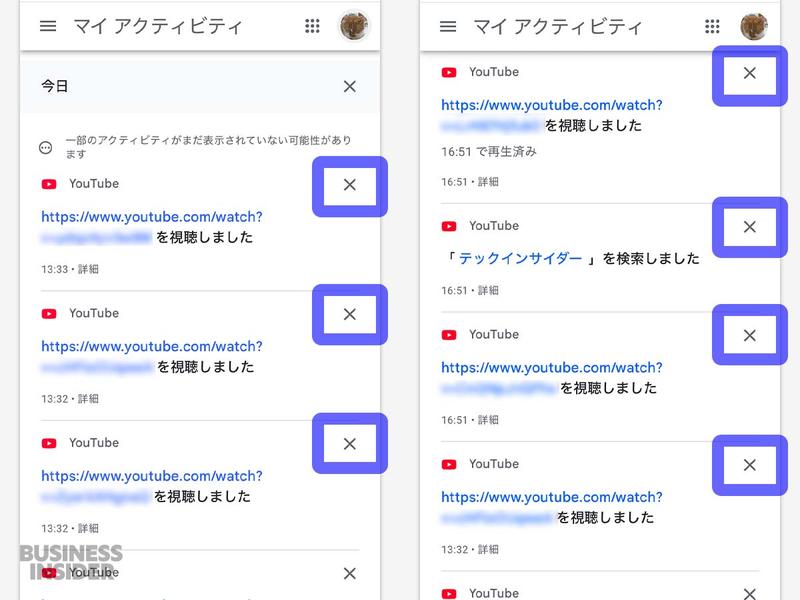The height and width of the screenshot is (600, 800).
Task: Open the account avatar on the right screen
Action: pos(754,26)
